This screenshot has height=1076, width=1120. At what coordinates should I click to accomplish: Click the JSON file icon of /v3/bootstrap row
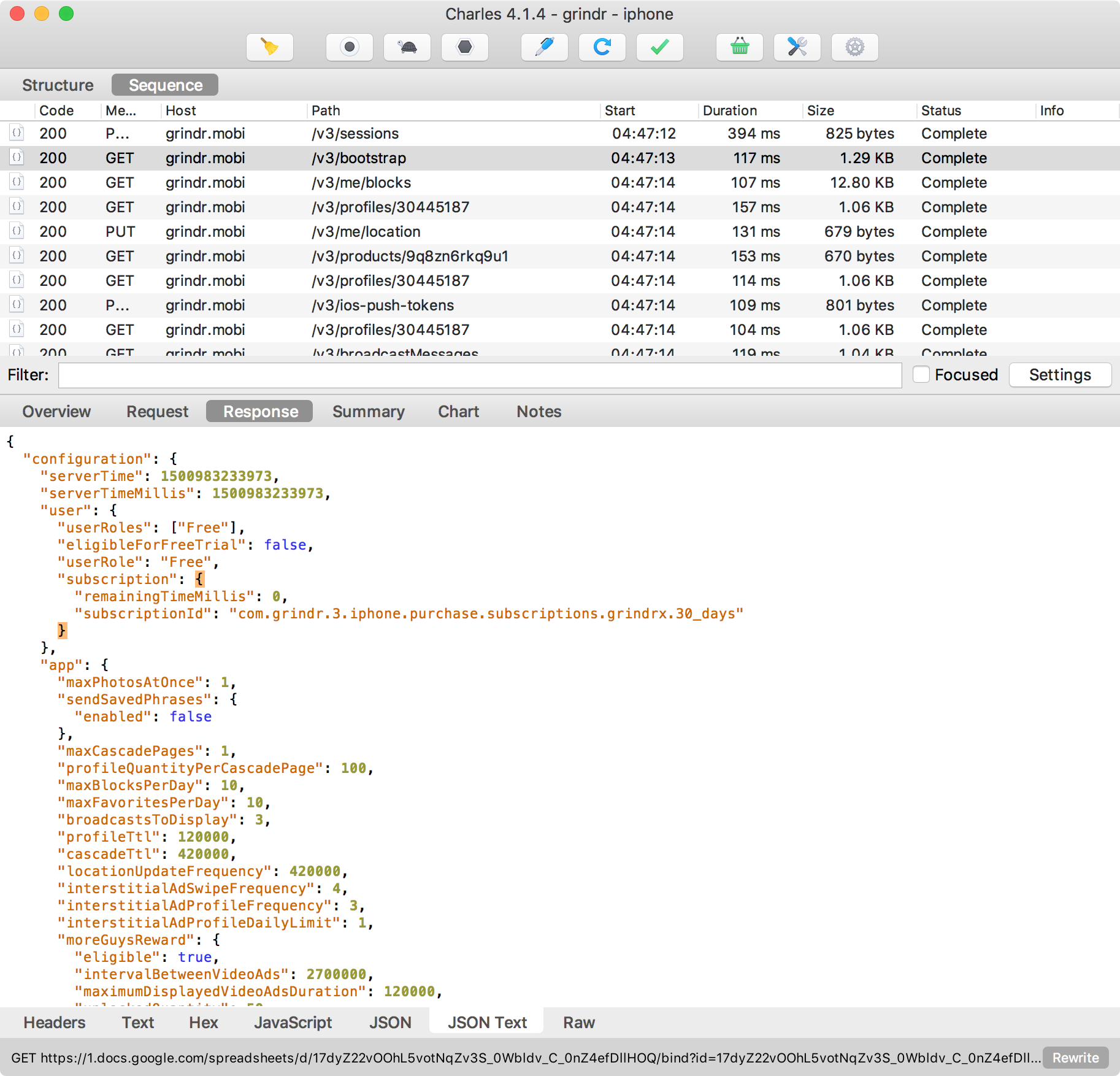17,158
